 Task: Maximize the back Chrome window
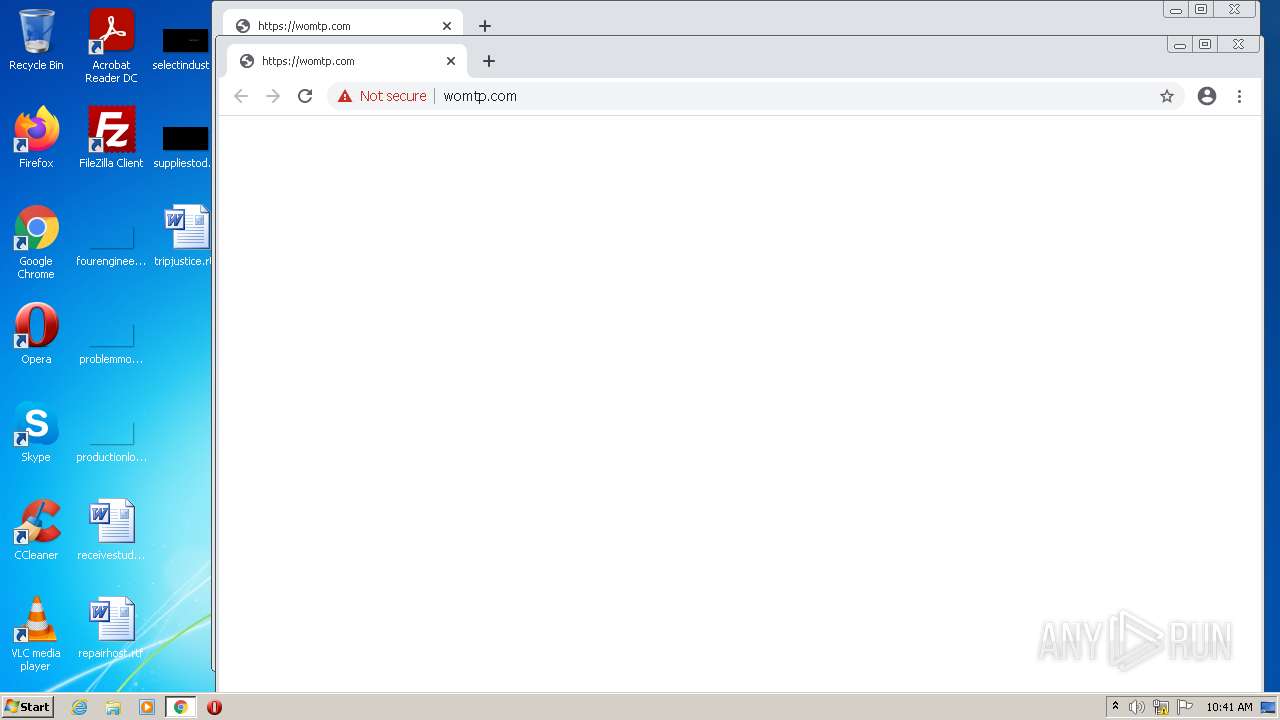[1201, 10]
